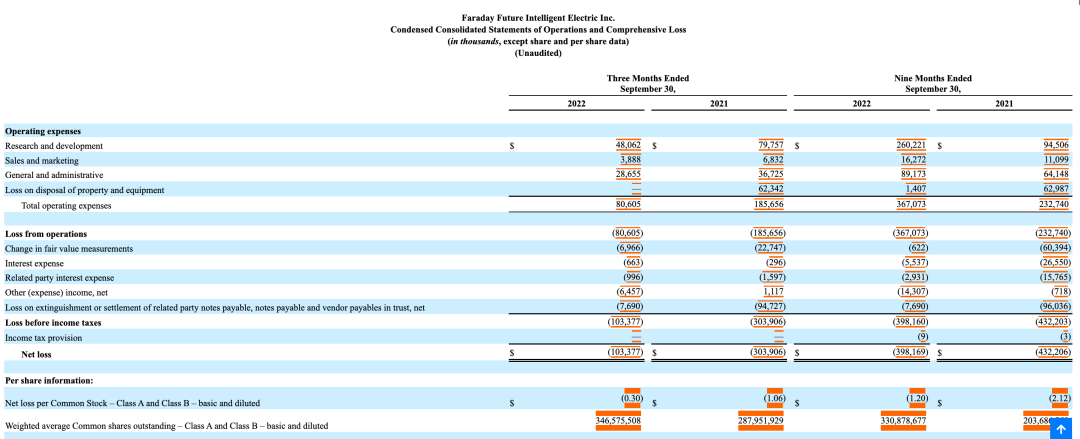Select the Loss from operations row label

[x=46, y=234]
